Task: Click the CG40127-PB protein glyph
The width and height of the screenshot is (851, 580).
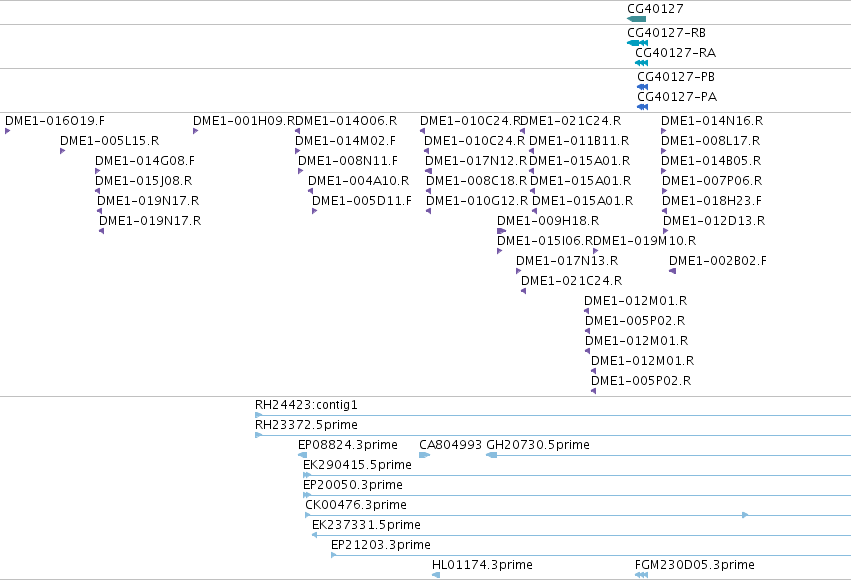Action: (x=643, y=87)
